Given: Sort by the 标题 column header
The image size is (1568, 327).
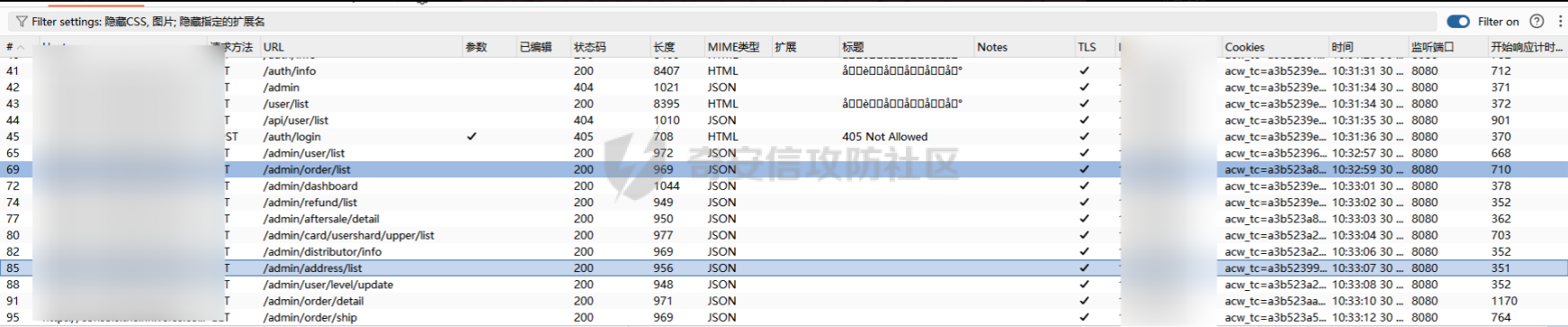Looking at the screenshot, I should point(853,47).
